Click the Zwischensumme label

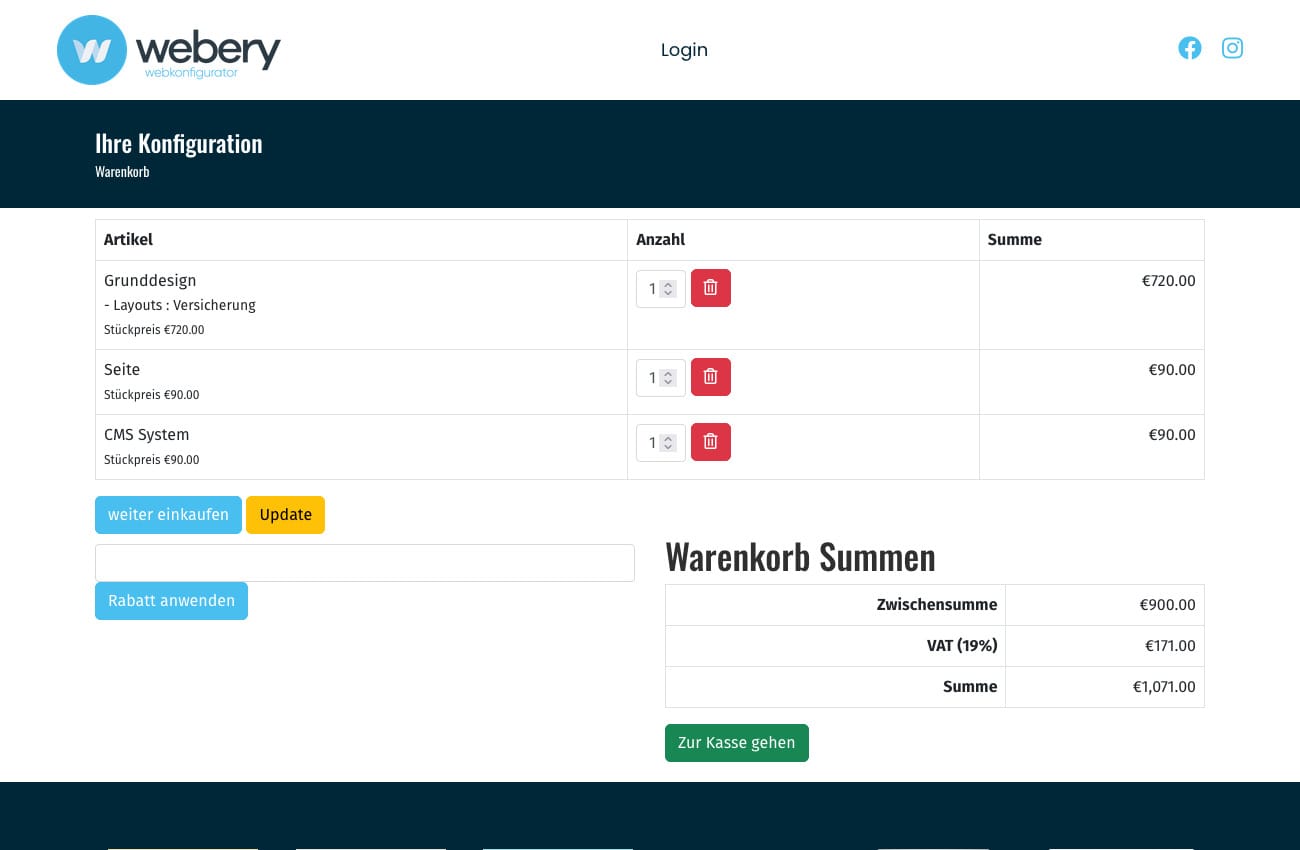click(937, 605)
